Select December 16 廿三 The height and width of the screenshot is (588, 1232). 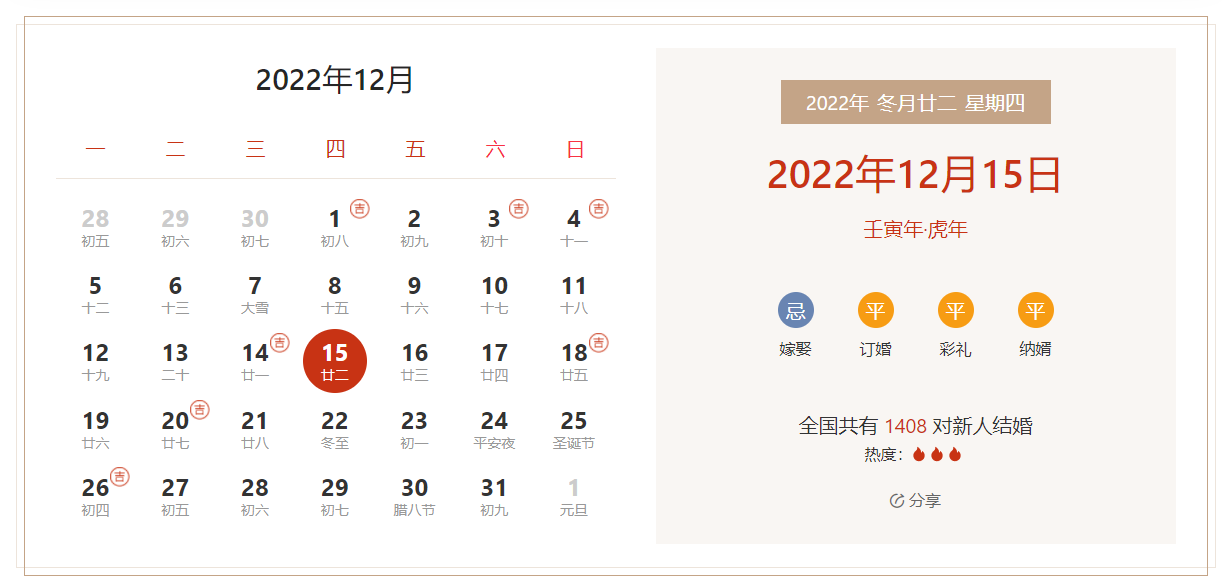coord(415,362)
